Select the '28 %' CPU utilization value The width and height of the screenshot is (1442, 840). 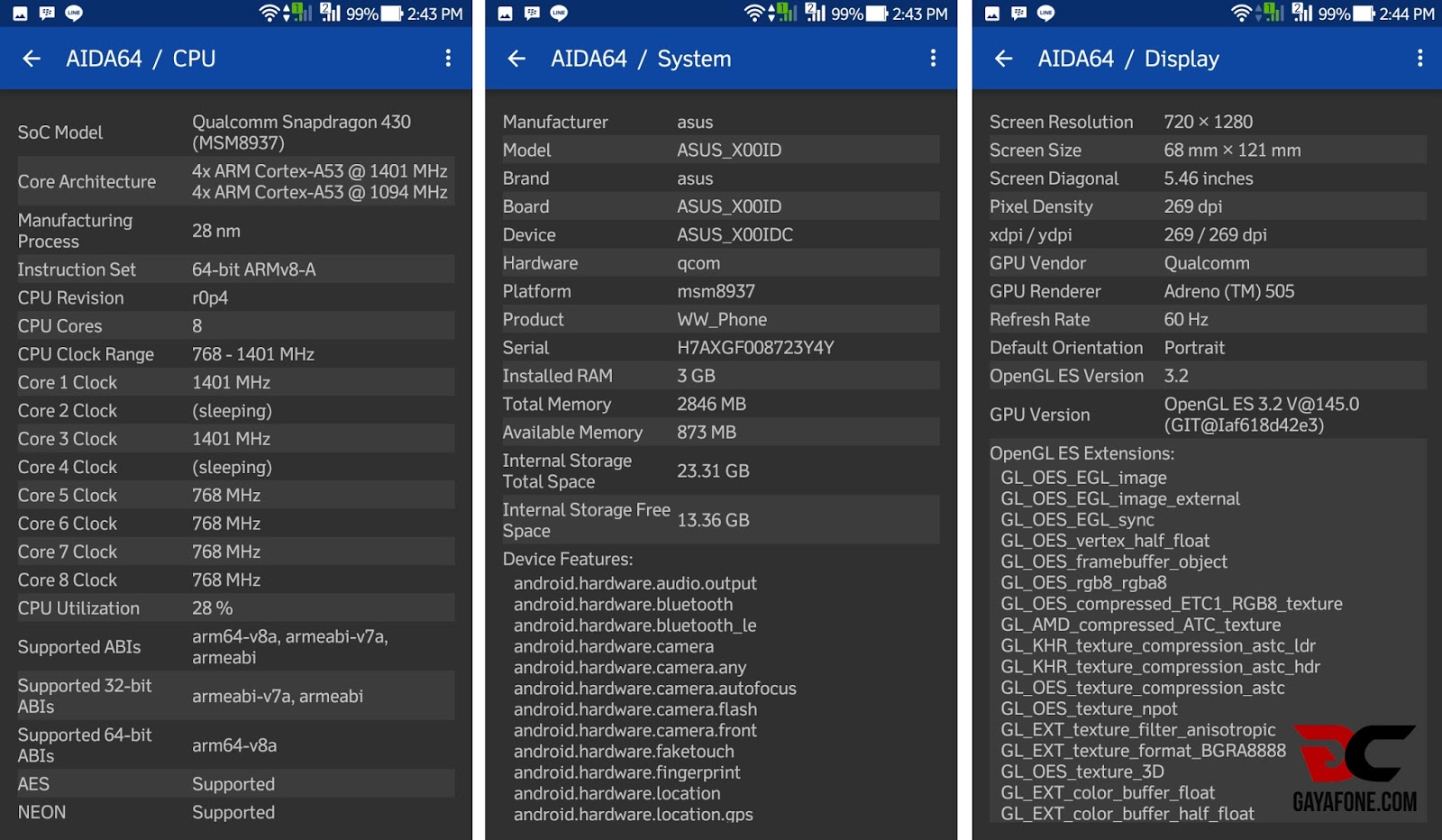213,608
